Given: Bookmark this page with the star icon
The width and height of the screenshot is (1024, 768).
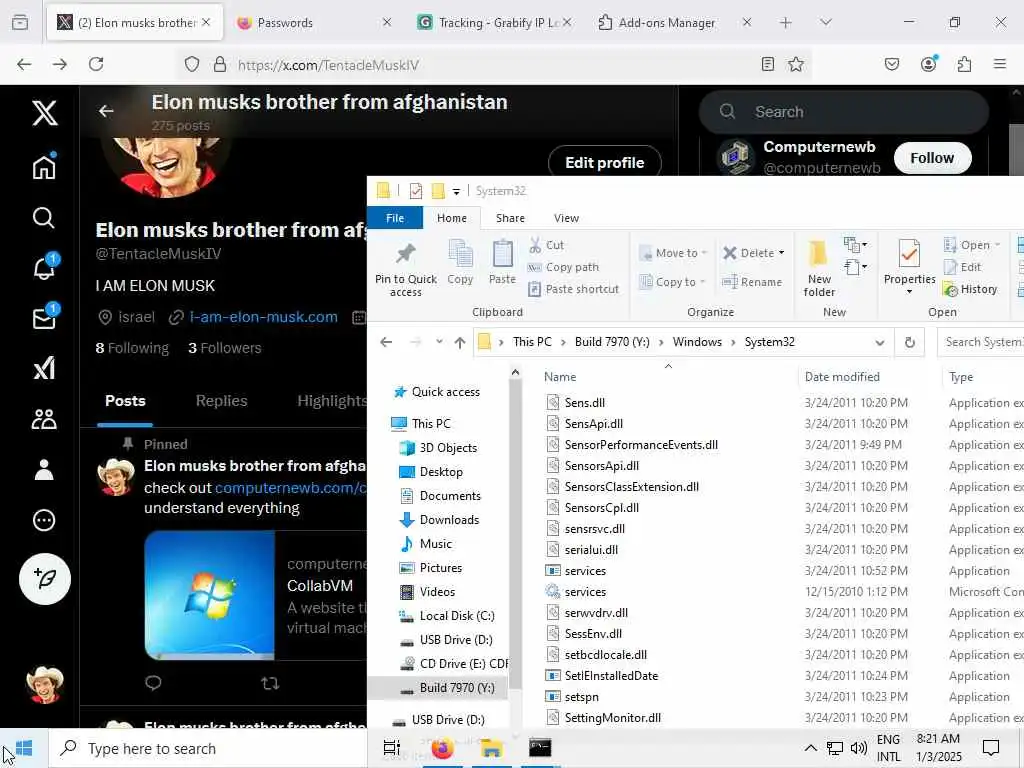Looking at the screenshot, I should coord(795,64).
